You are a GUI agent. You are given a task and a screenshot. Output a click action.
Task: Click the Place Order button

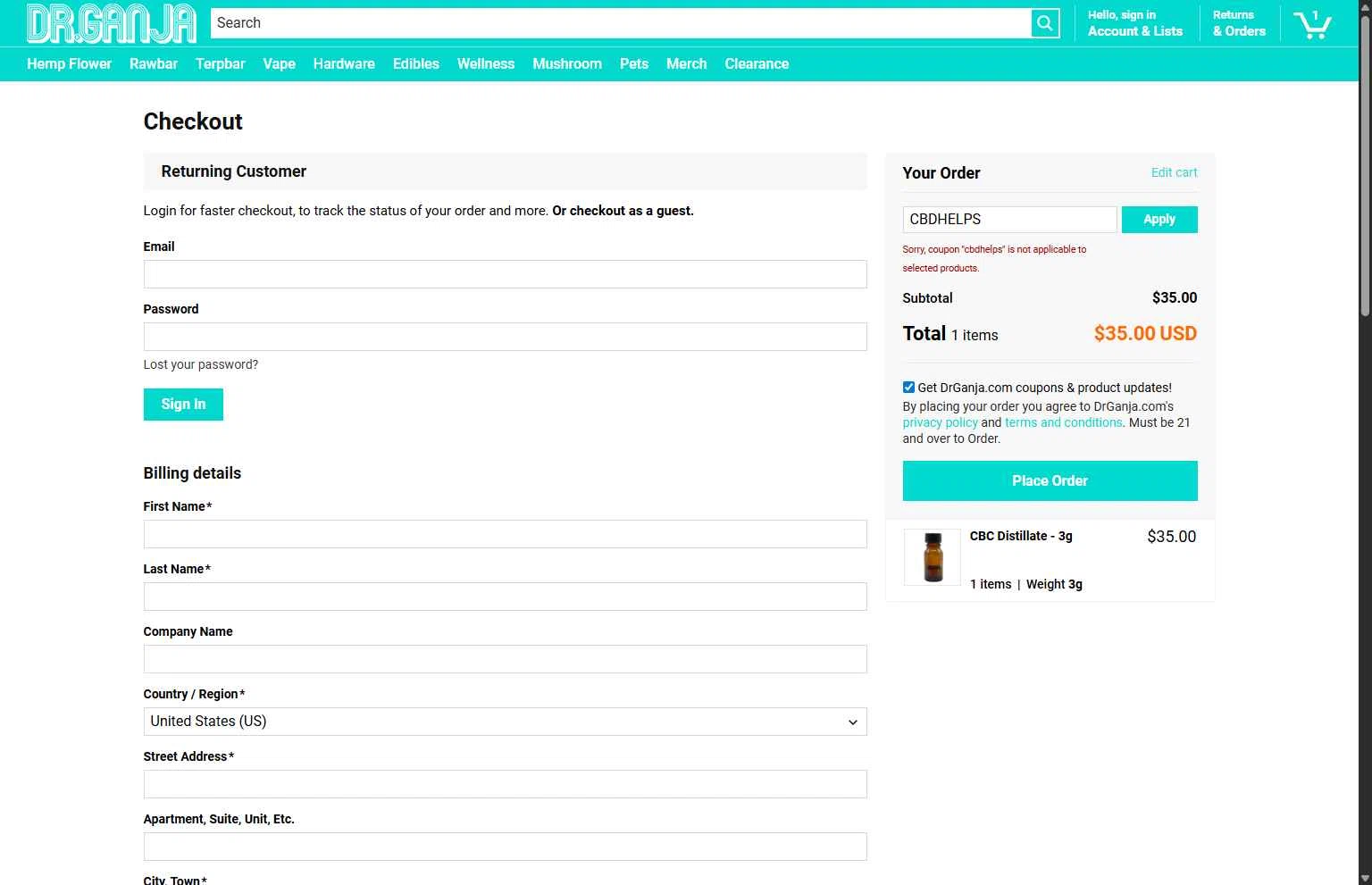coord(1050,481)
